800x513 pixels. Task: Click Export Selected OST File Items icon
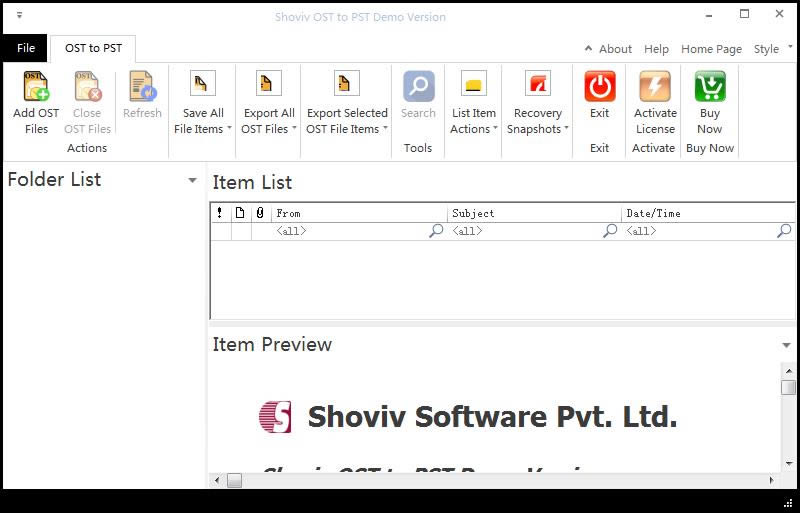tap(347, 83)
